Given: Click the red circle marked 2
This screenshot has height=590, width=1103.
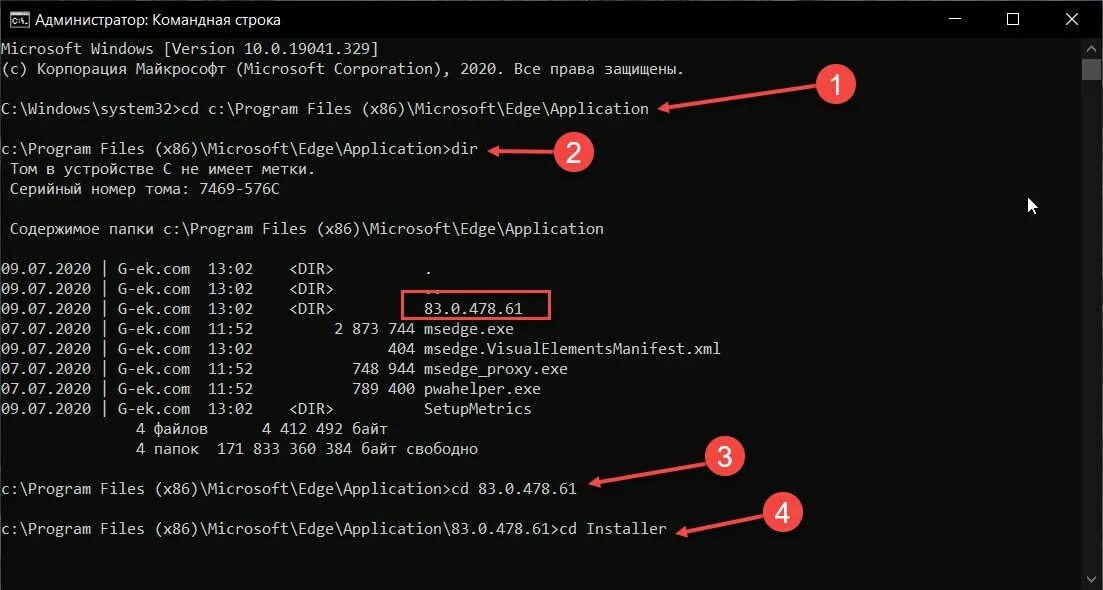Looking at the screenshot, I should (573, 153).
